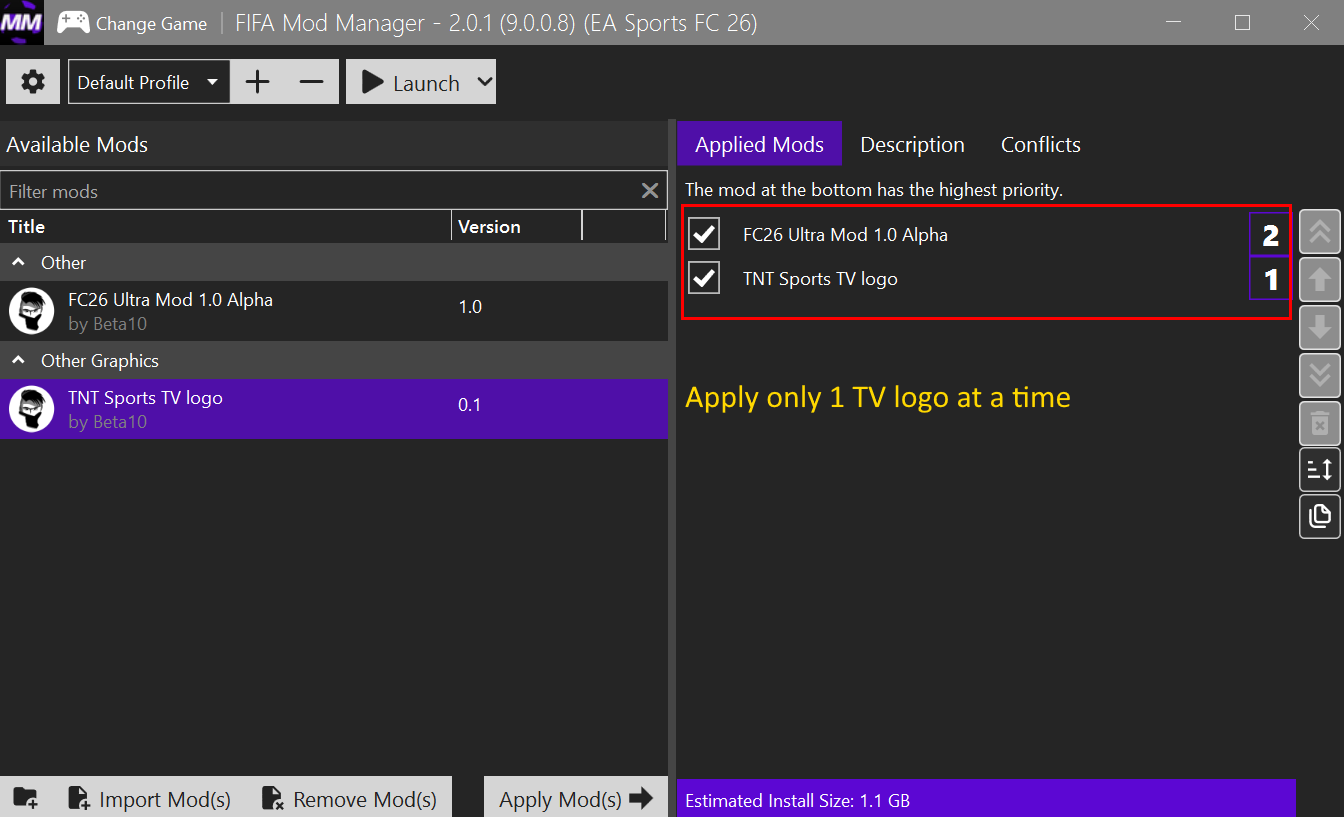The height and width of the screenshot is (817, 1344).
Task: Launch the game with mods
Action: pos(410,82)
